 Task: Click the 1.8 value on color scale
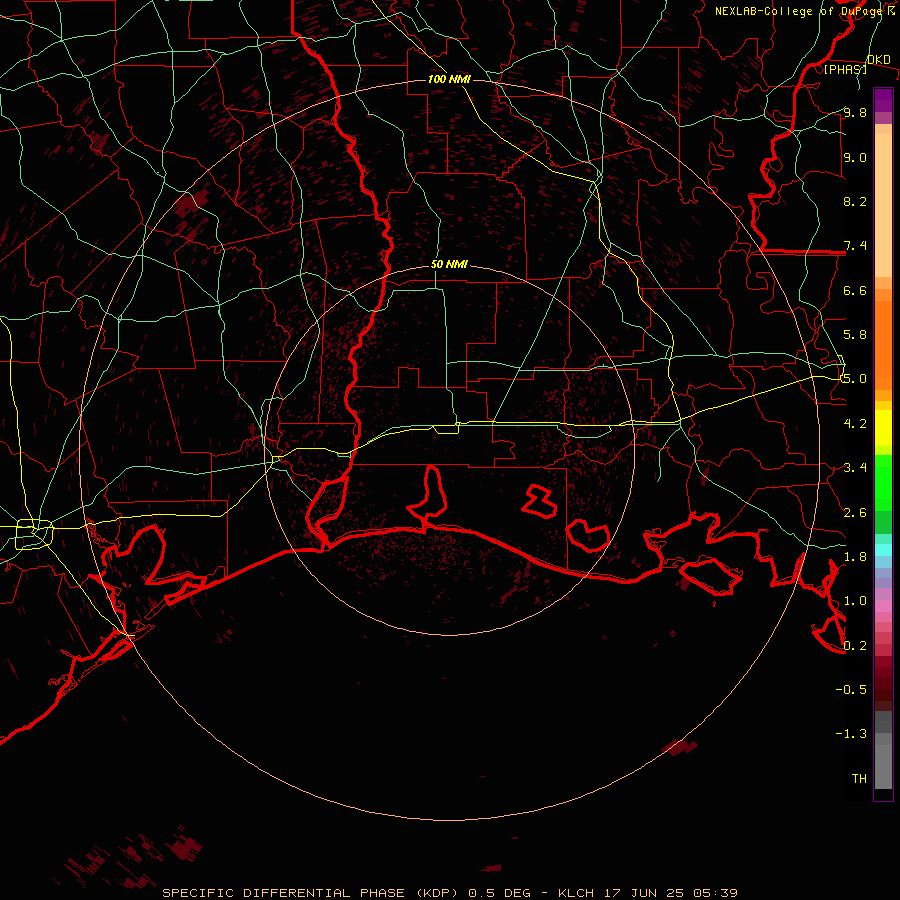(855, 557)
